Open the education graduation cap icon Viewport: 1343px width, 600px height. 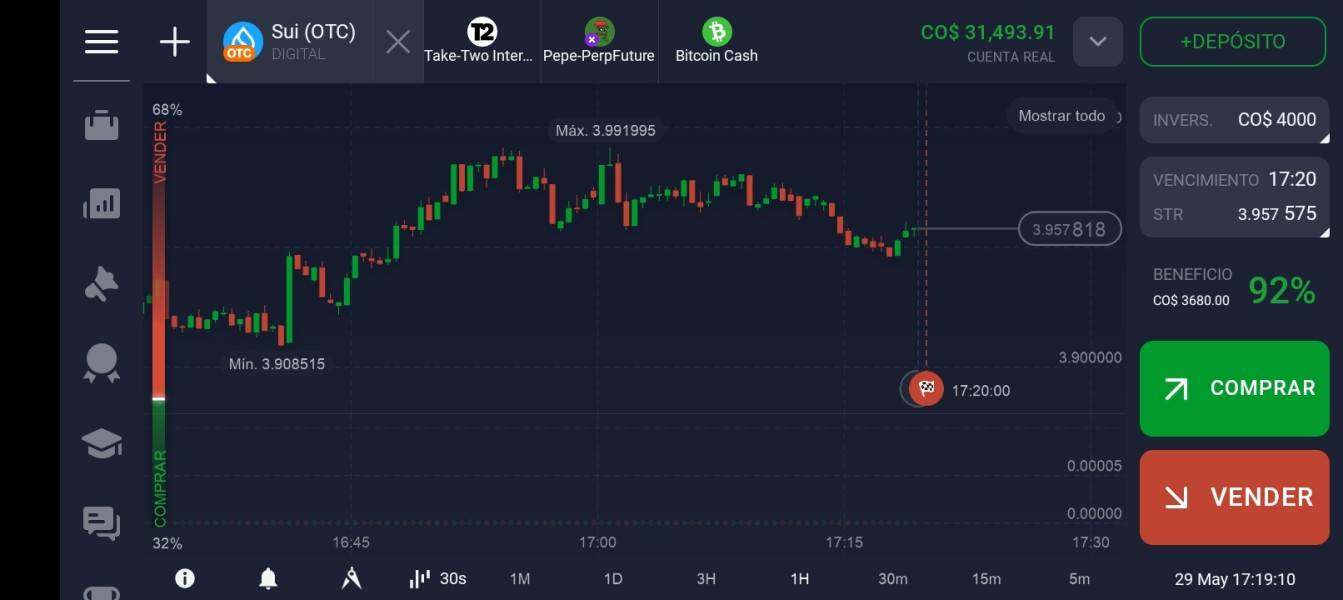pos(101,443)
